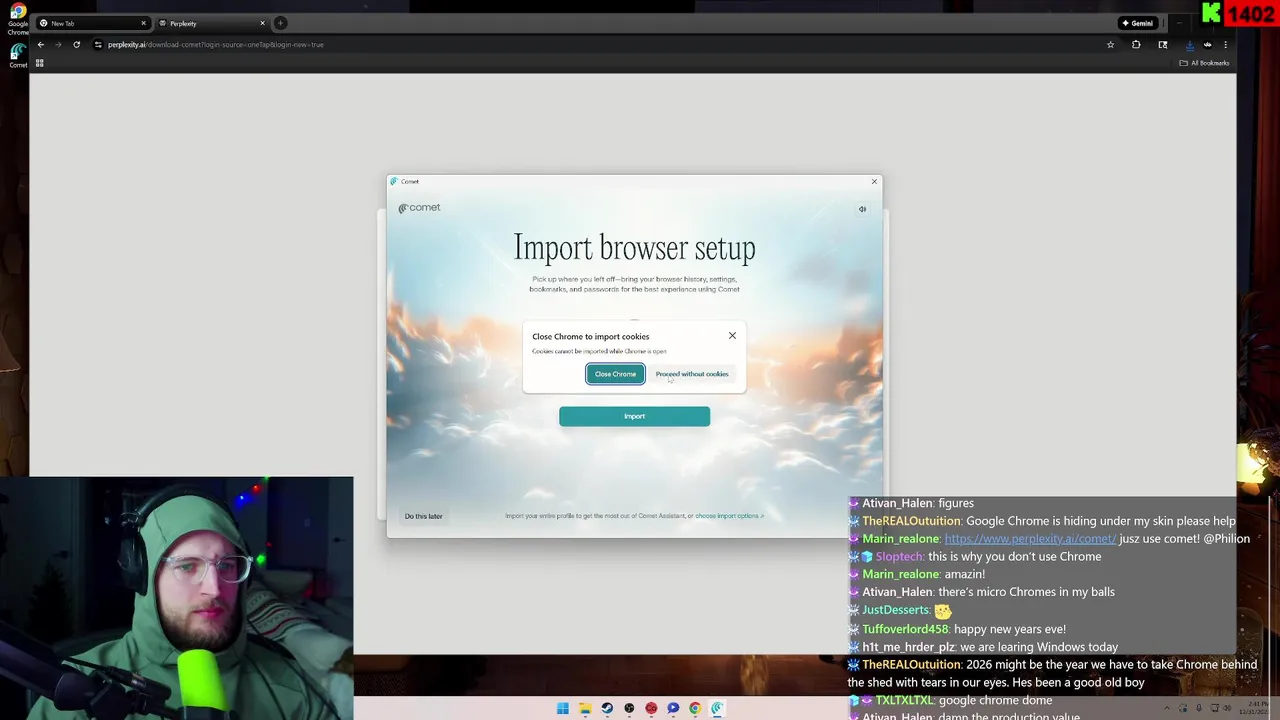
Task: Close the Perplexity tab
Action: pyautogui.click(x=262, y=23)
